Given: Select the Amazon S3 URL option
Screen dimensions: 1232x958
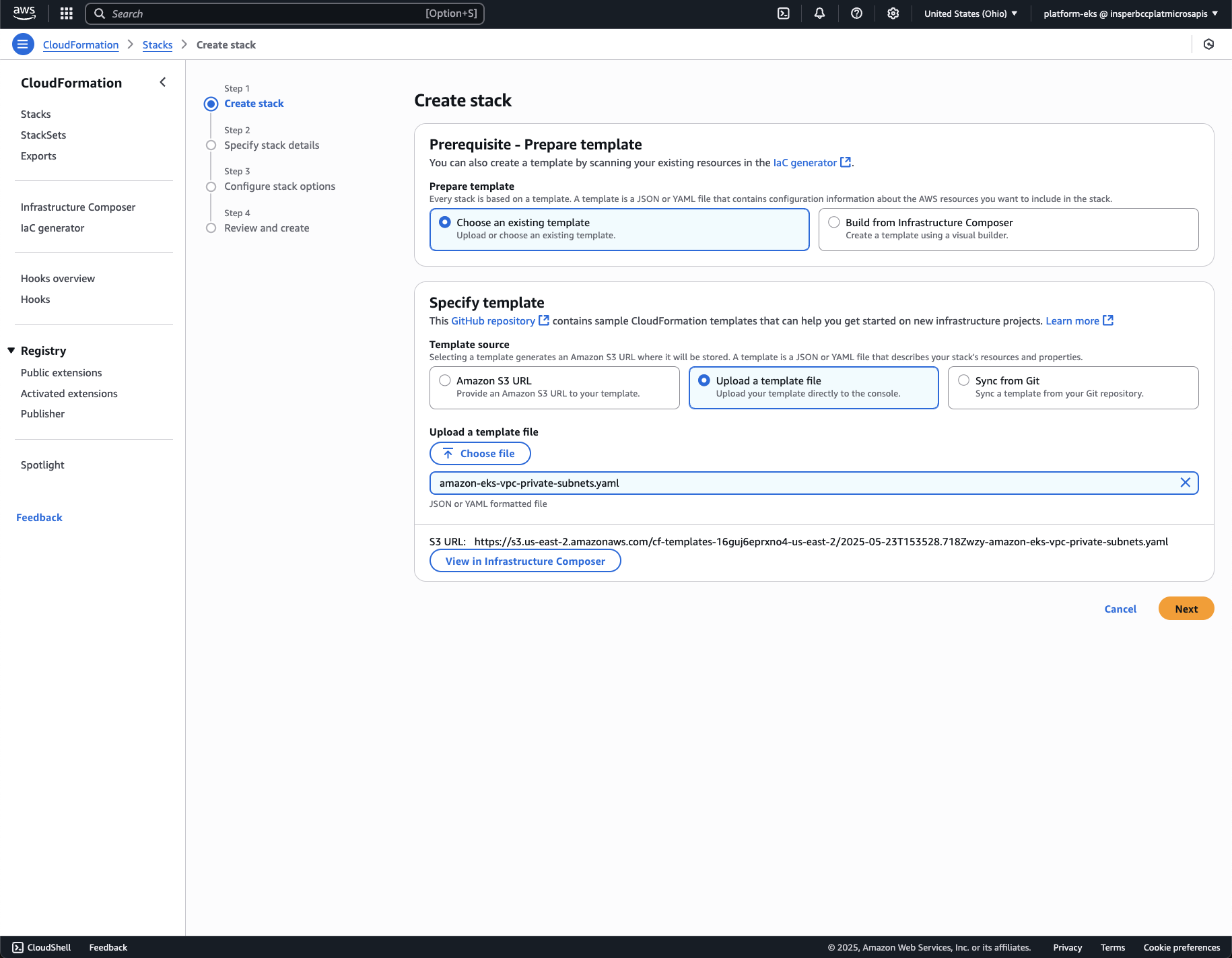Looking at the screenshot, I should pyautogui.click(x=445, y=380).
